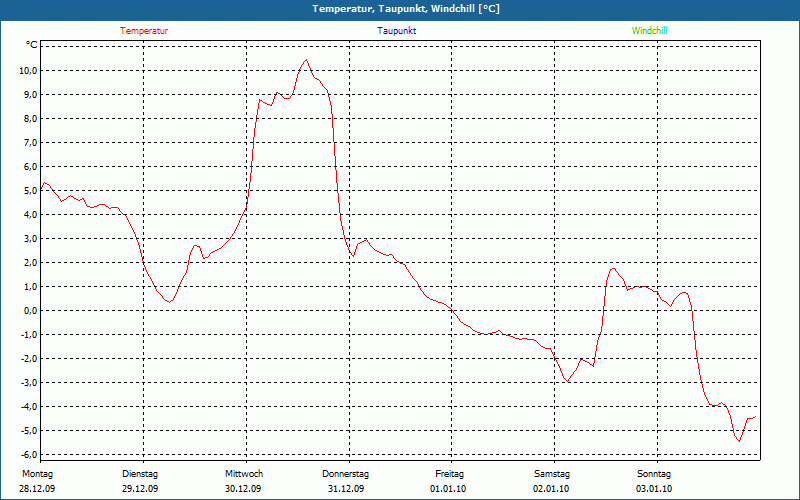
Task: Click the curve's lowest point near -5.5 on Sunday
Action: pos(739,441)
